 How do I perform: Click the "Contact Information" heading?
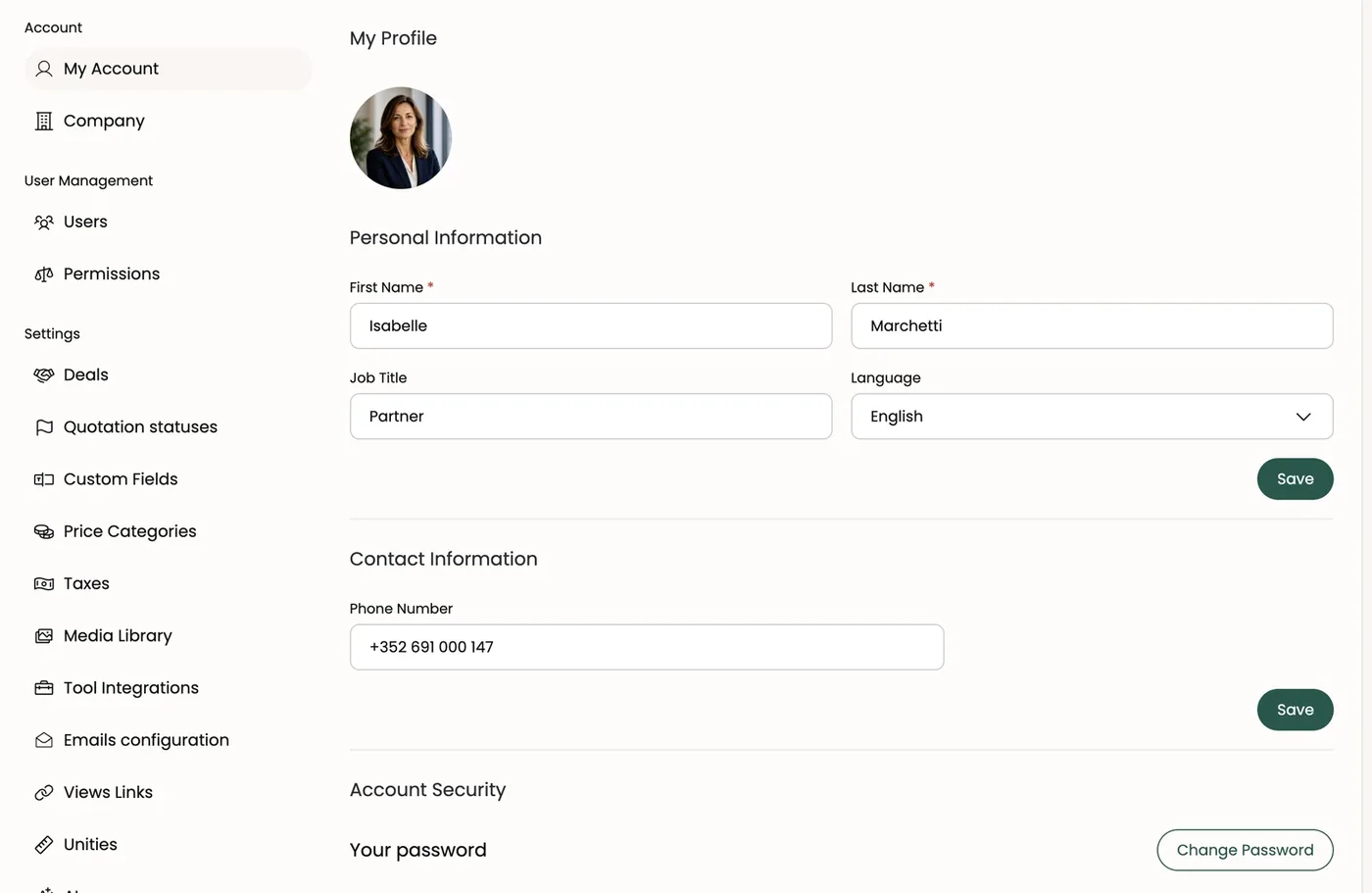[x=443, y=559]
